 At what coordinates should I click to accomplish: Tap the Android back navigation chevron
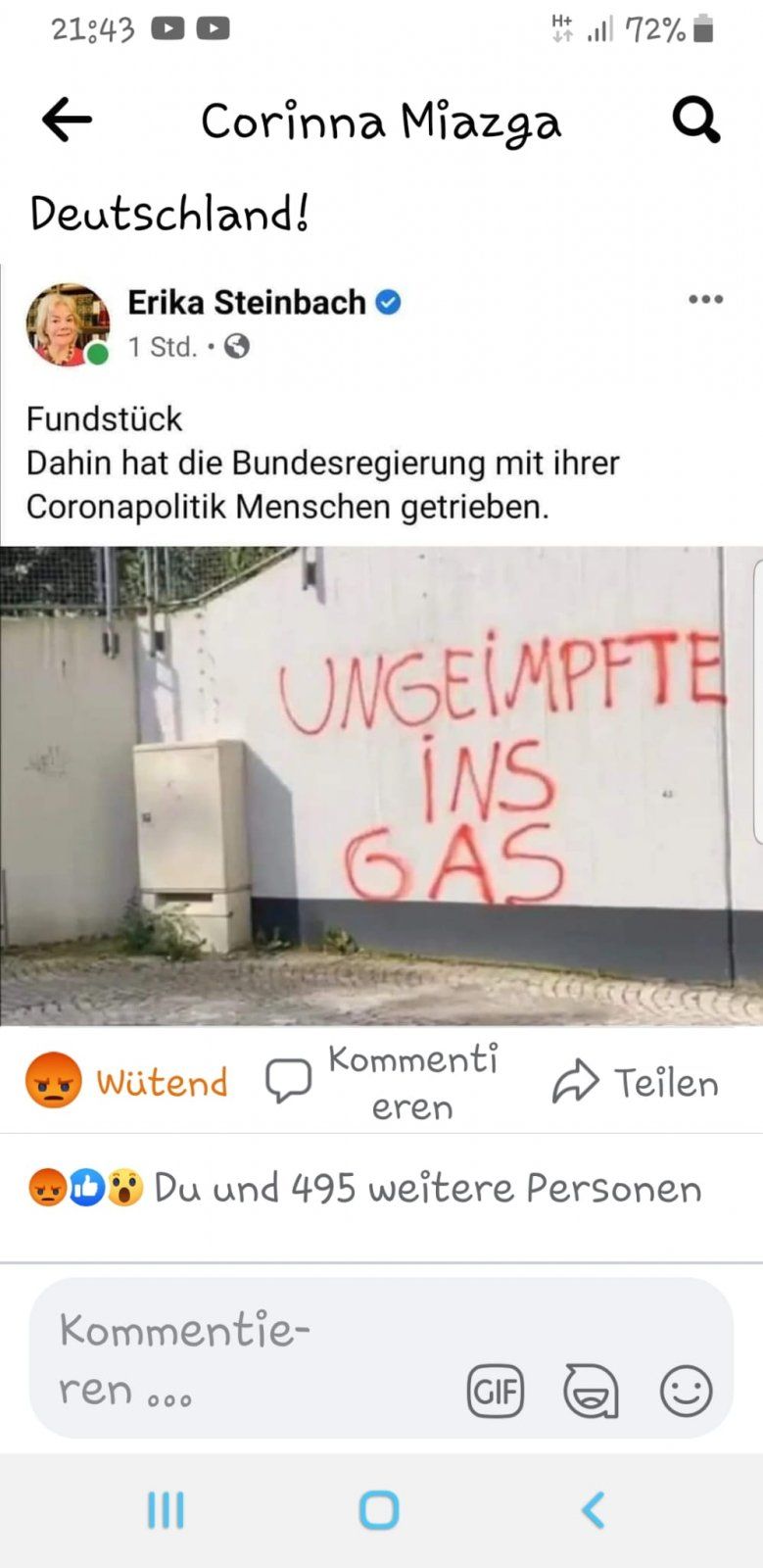pyautogui.click(x=594, y=1510)
